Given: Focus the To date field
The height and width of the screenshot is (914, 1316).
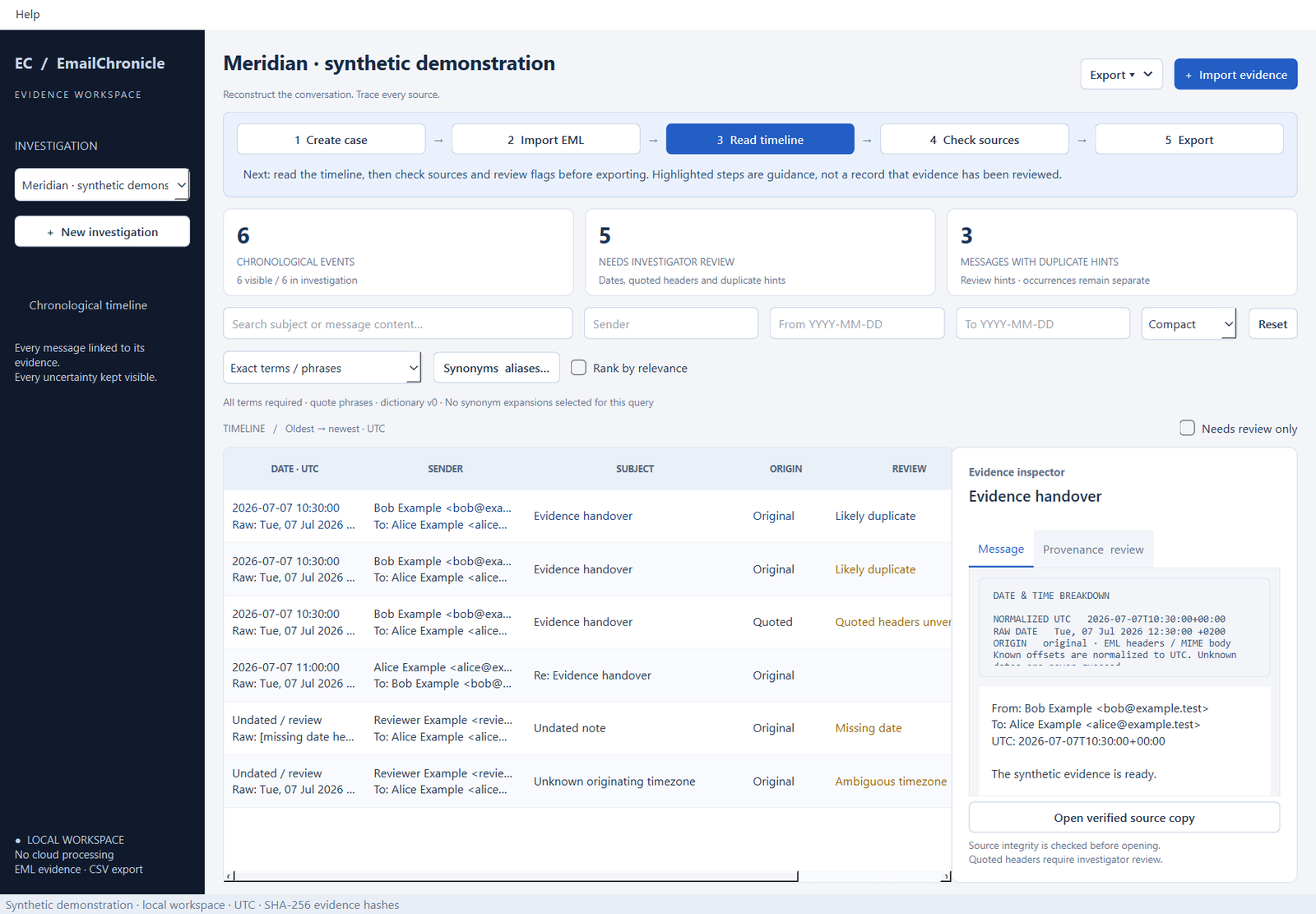Looking at the screenshot, I should [1043, 324].
